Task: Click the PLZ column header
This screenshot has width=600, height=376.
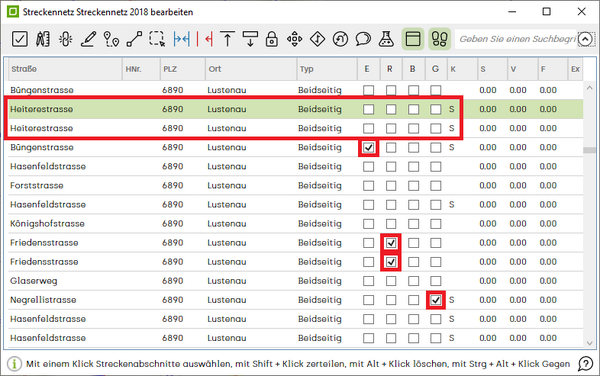Action: 183,69
